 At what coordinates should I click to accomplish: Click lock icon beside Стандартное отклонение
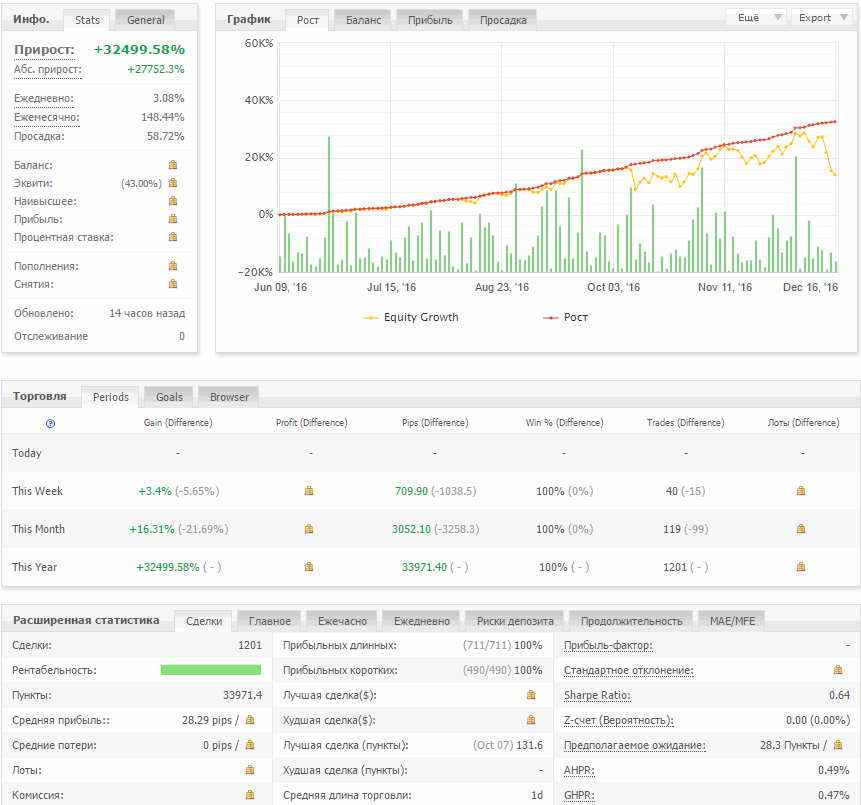[x=838, y=670]
